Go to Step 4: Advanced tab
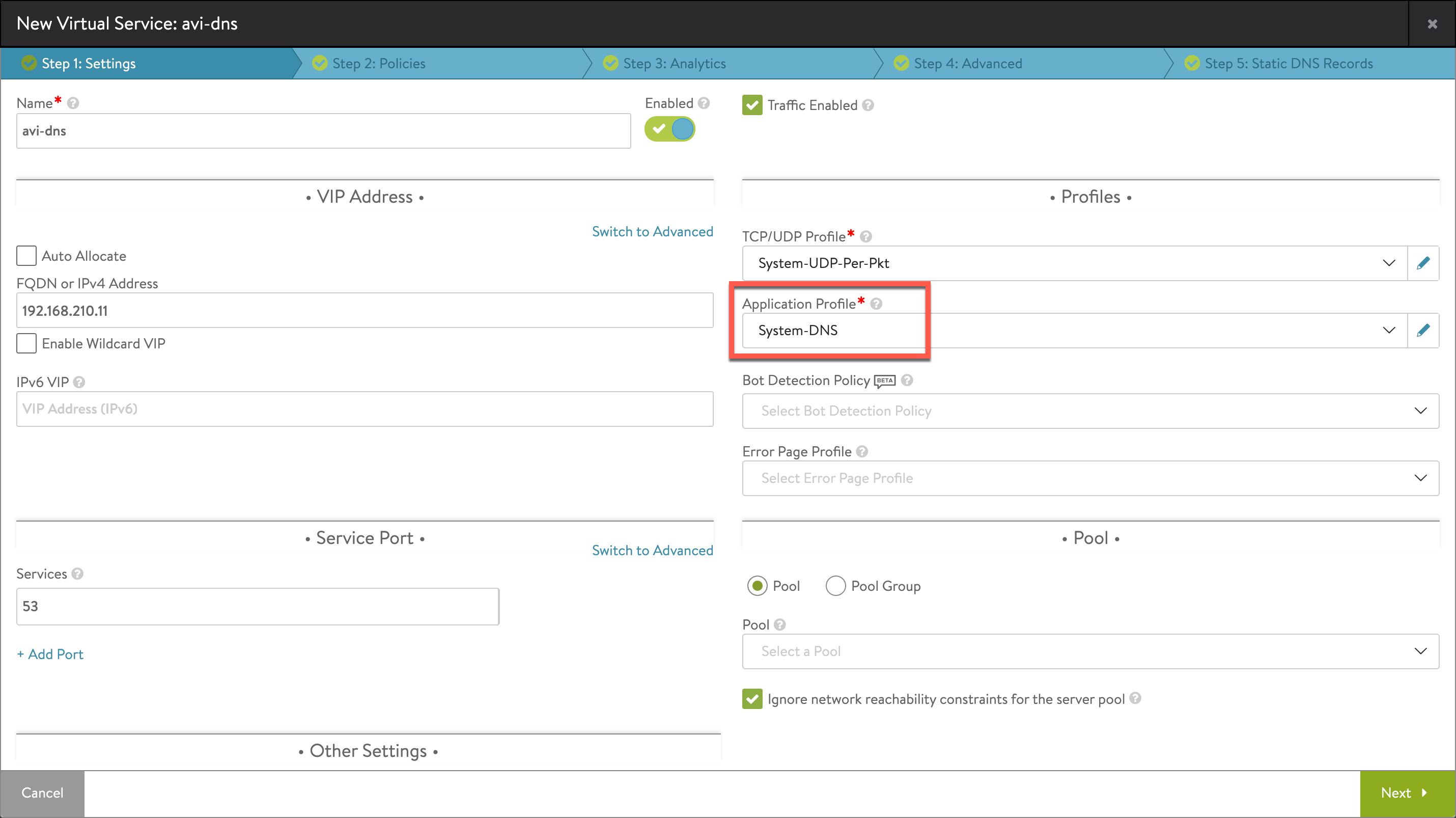 (x=1023, y=63)
